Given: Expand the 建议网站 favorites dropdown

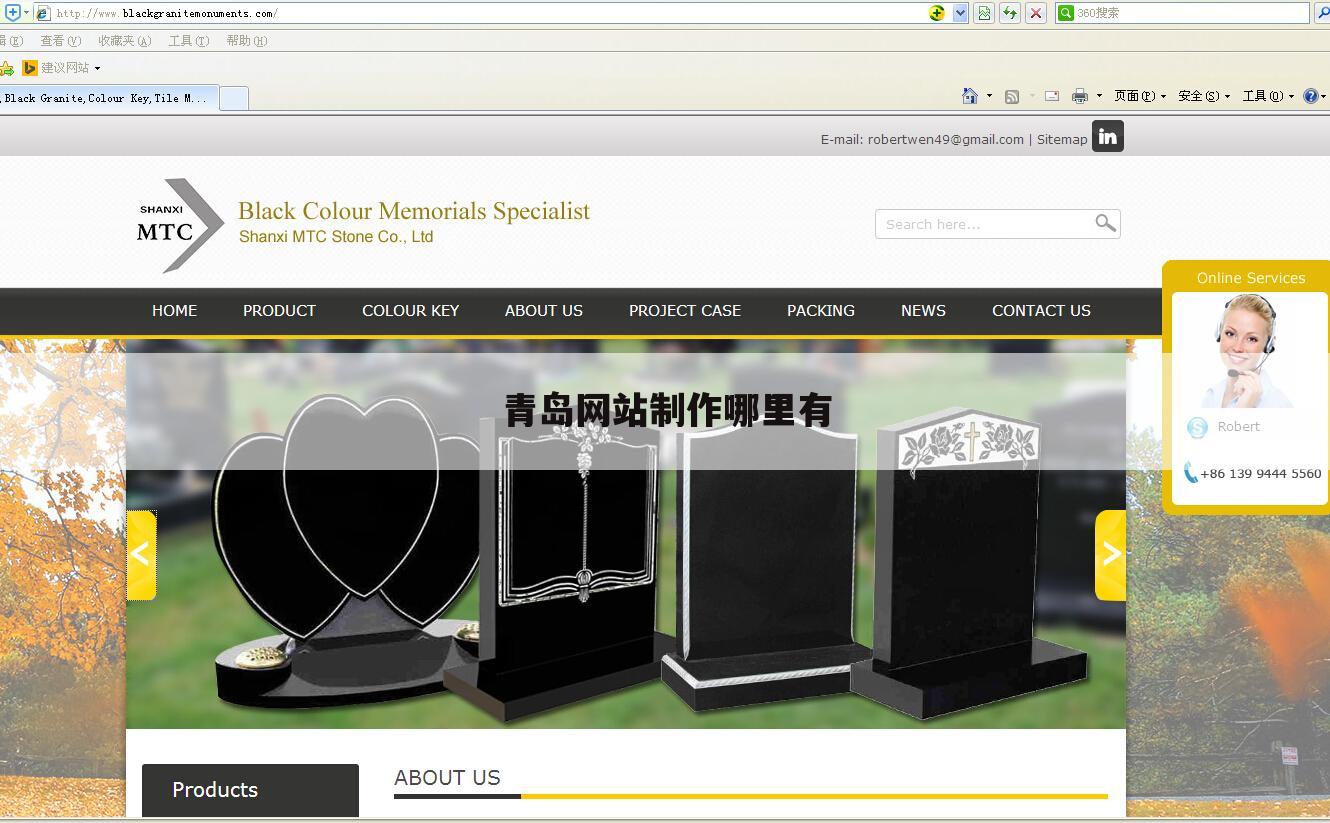Looking at the screenshot, I should (x=97, y=68).
